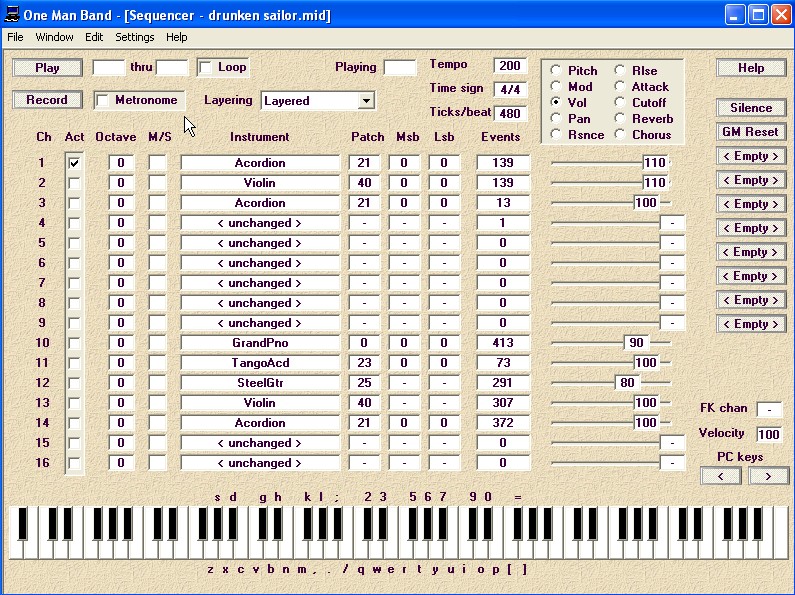The width and height of the screenshot is (795, 595).
Task: Click the Ticks/beat field showing 480
Action: coord(510,114)
